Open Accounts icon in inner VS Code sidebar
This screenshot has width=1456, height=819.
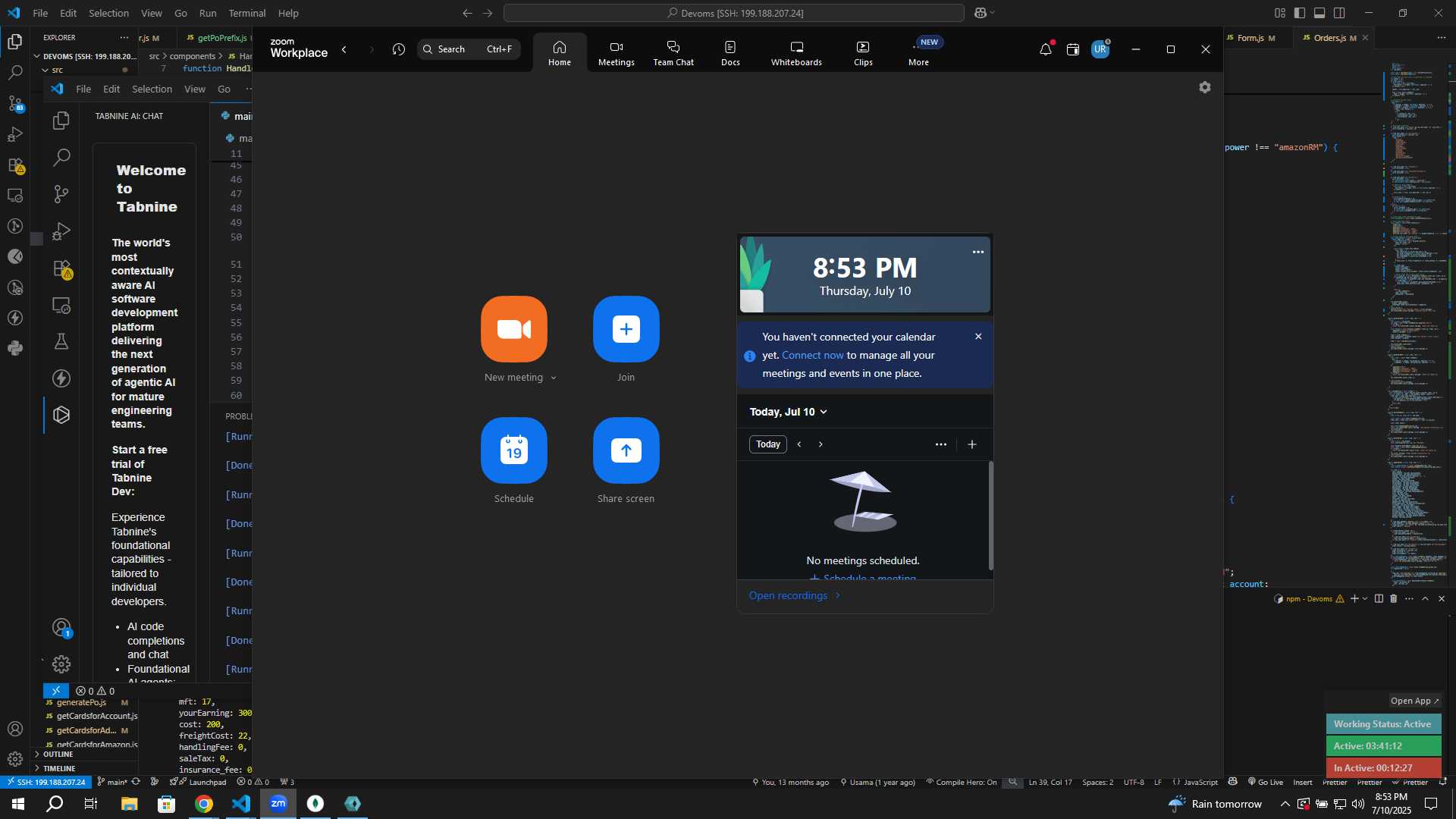[x=61, y=628]
